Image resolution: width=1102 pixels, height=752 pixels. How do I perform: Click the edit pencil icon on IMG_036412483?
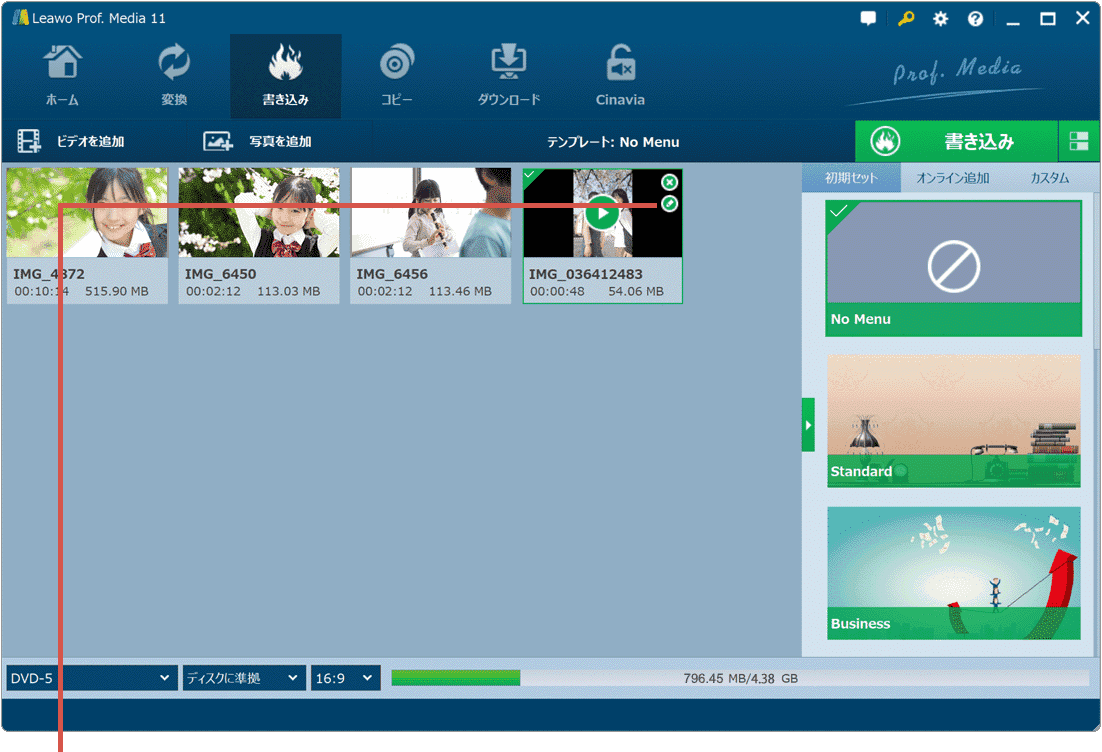click(x=670, y=204)
